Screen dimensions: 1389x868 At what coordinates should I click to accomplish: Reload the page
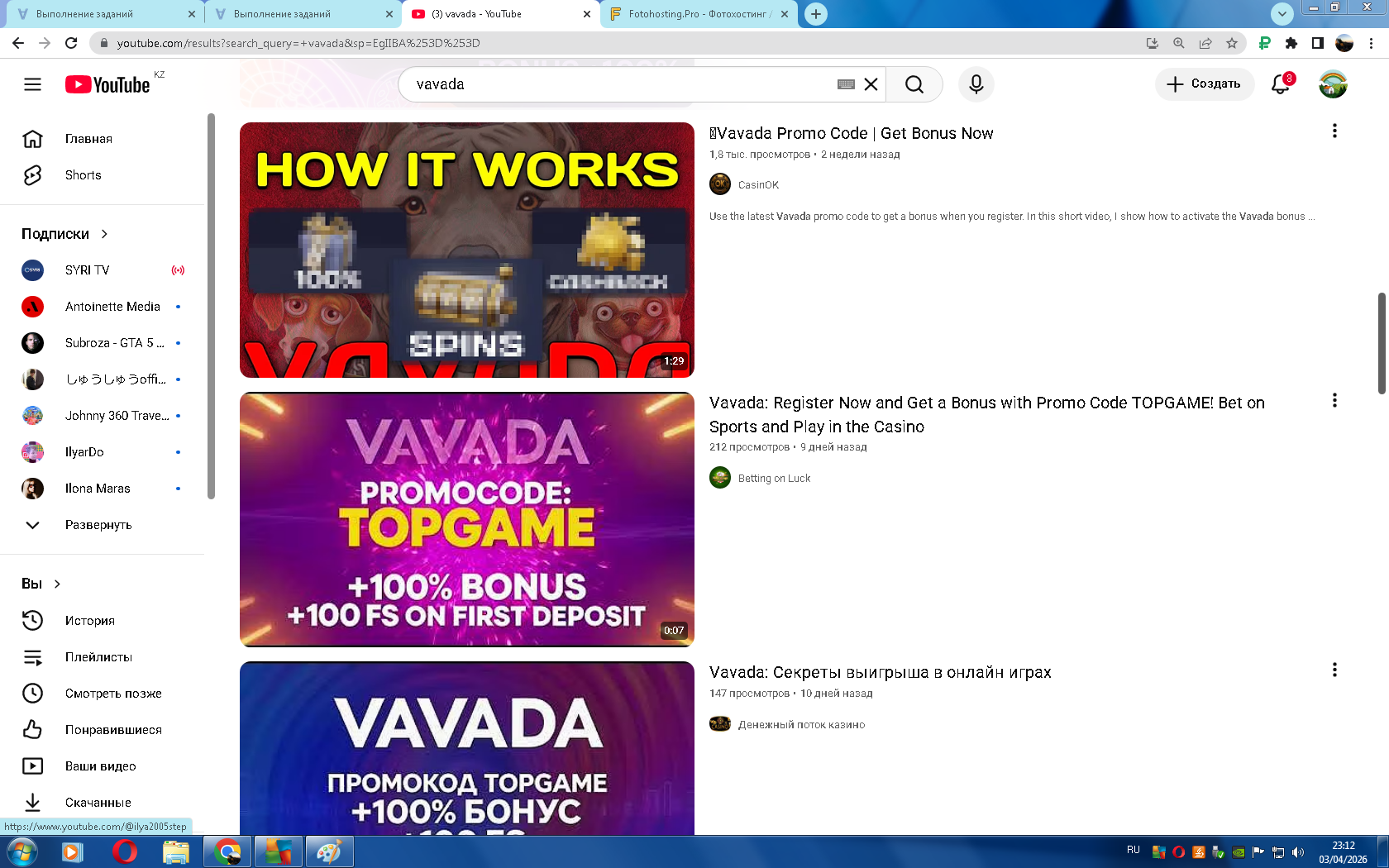tap(71, 43)
